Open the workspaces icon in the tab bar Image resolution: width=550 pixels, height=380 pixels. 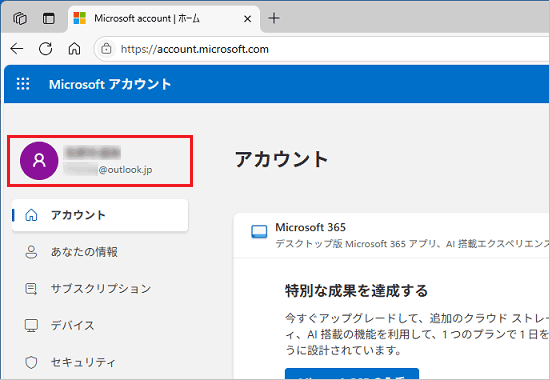(x=20, y=18)
